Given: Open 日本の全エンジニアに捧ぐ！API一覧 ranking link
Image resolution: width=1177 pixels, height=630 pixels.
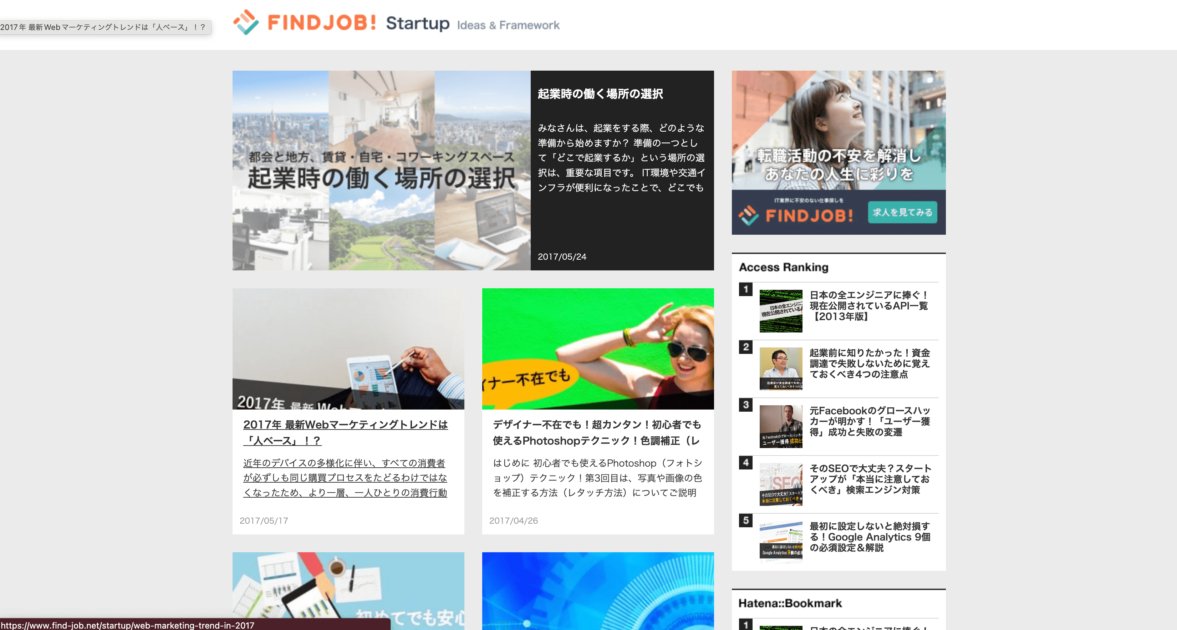Looking at the screenshot, I should 869,306.
